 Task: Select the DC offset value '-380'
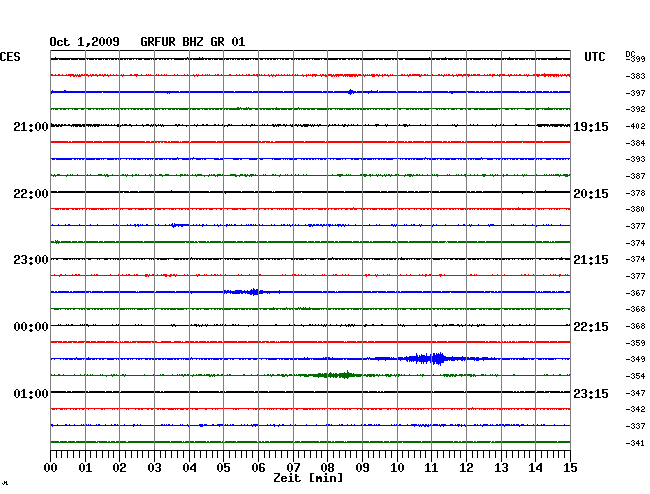click(x=635, y=209)
